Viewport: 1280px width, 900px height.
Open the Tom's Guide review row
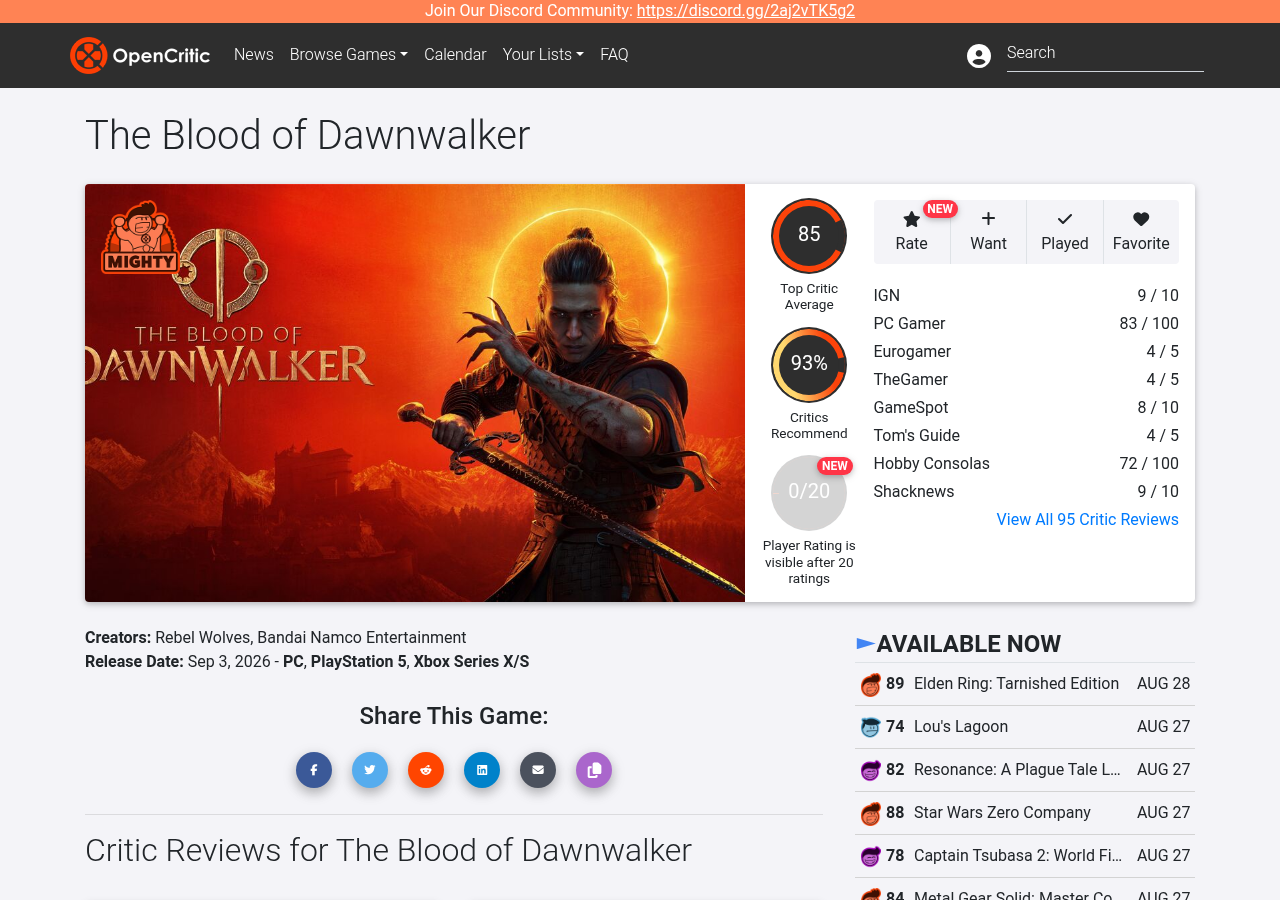pos(1026,436)
